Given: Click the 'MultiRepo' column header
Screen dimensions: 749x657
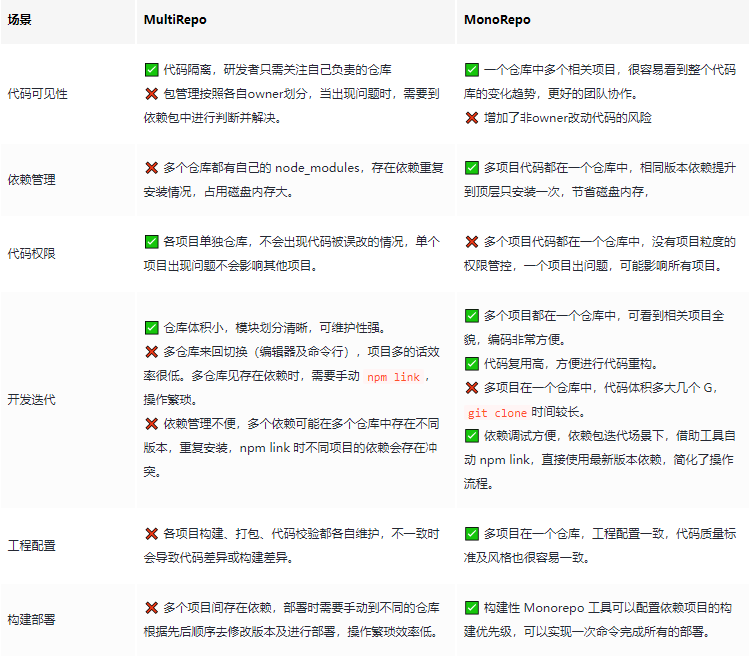Looking at the screenshot, I should (175, 20).
